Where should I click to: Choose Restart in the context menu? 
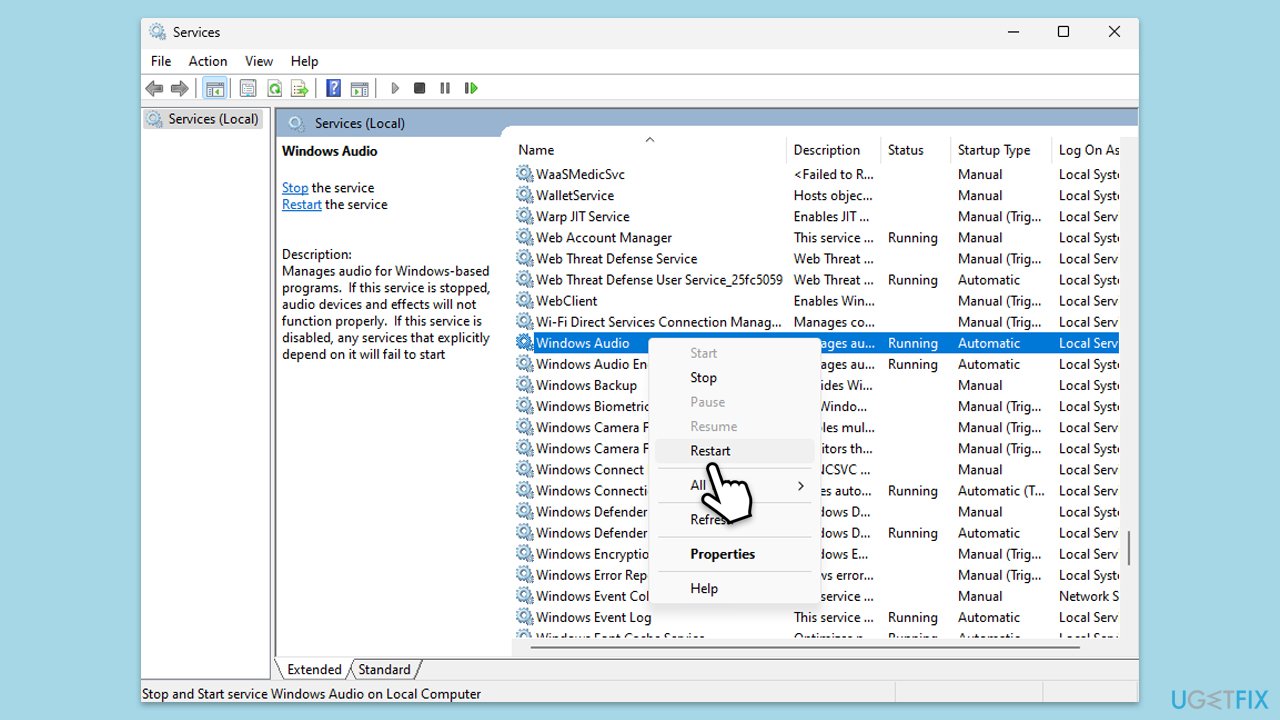(733, 451)
